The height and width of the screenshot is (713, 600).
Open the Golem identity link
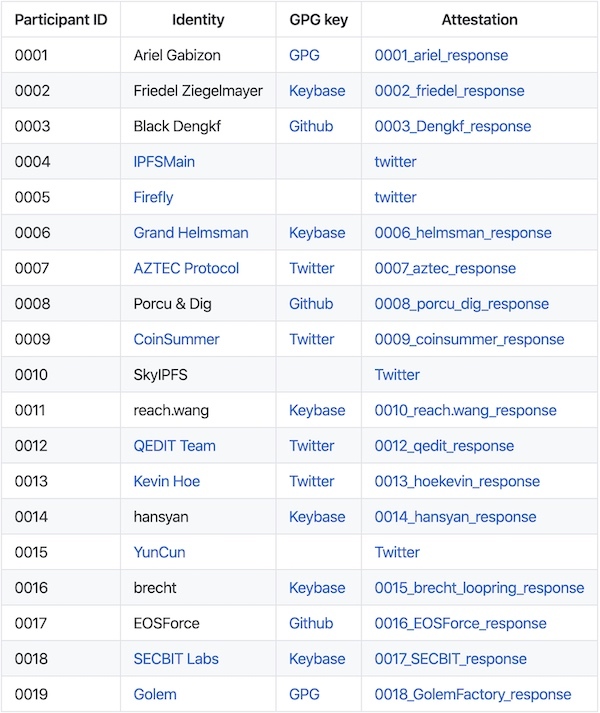tap(155, 694)
